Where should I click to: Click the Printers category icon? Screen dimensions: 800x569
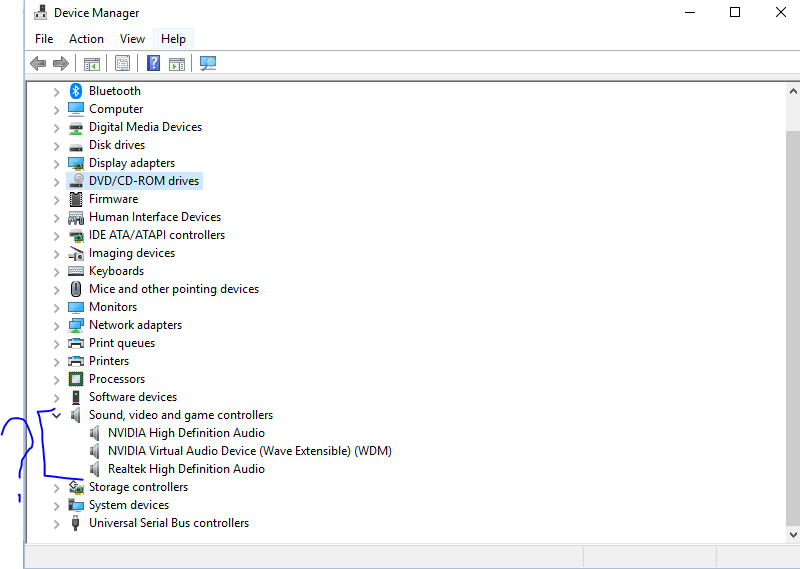click(76, 361)
